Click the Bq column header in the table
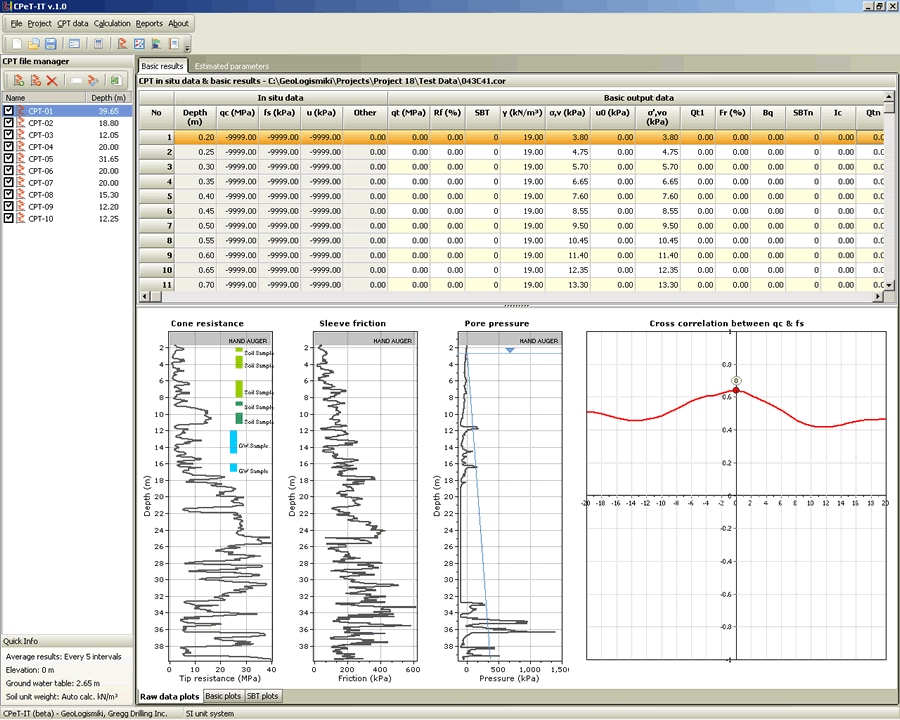The image size is (900, 720). pos(767,117)
